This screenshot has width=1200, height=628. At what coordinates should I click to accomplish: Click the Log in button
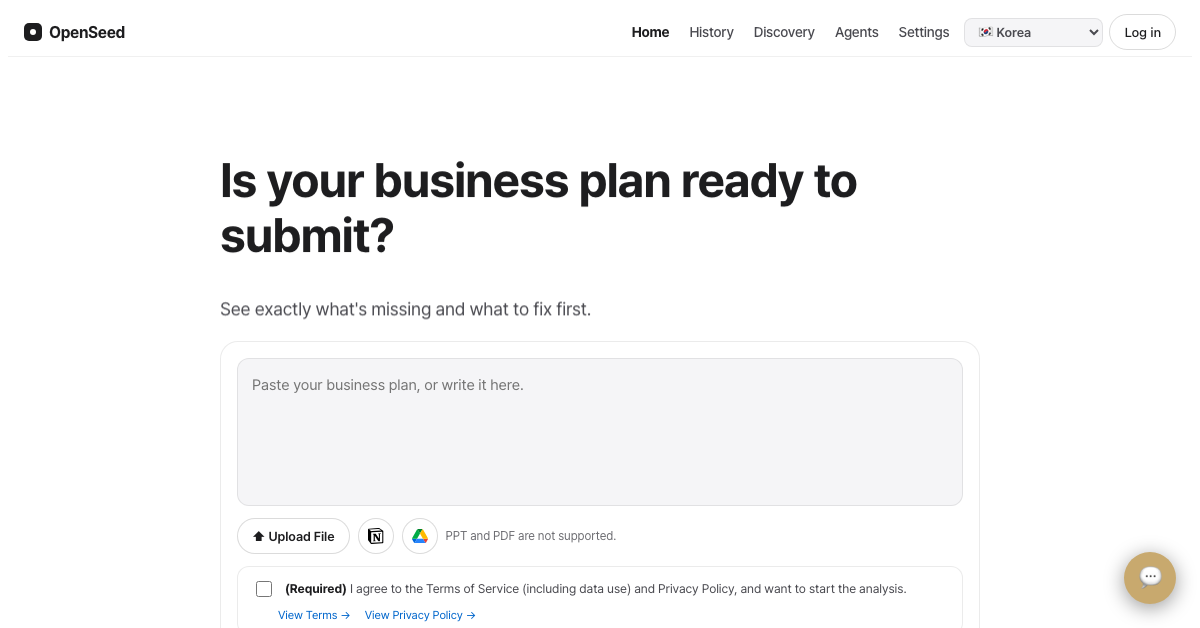click(1142, 32)
